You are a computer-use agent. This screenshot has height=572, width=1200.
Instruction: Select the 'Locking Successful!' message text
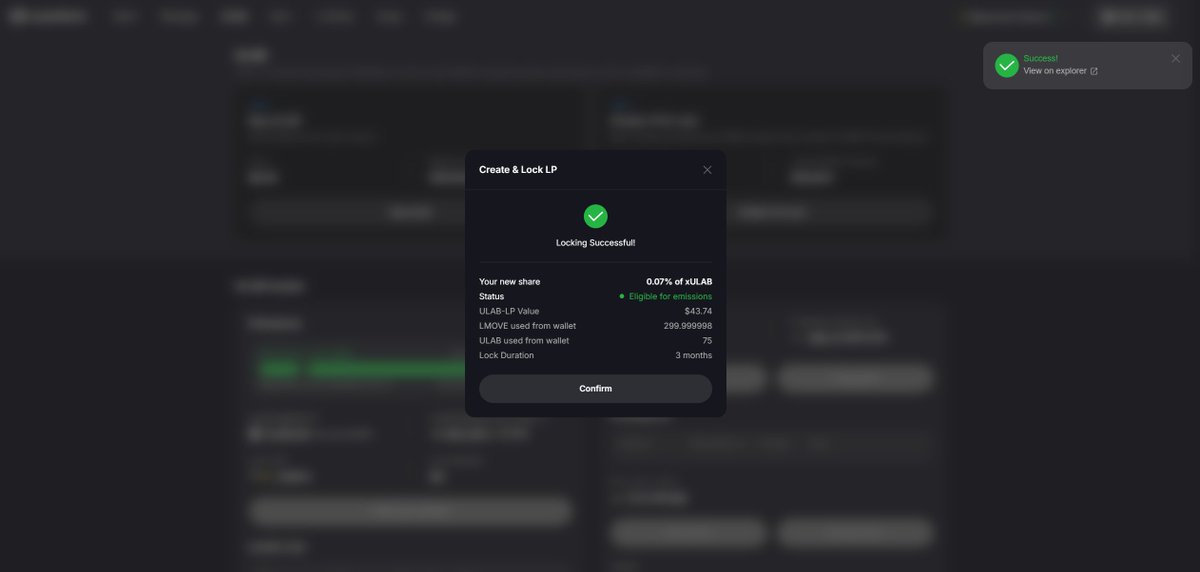596,243
